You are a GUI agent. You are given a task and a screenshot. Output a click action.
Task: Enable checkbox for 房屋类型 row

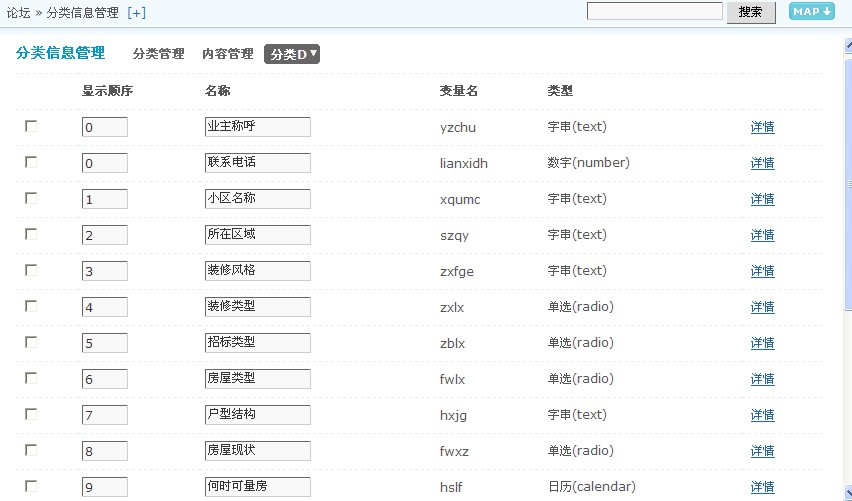(31, 378)
